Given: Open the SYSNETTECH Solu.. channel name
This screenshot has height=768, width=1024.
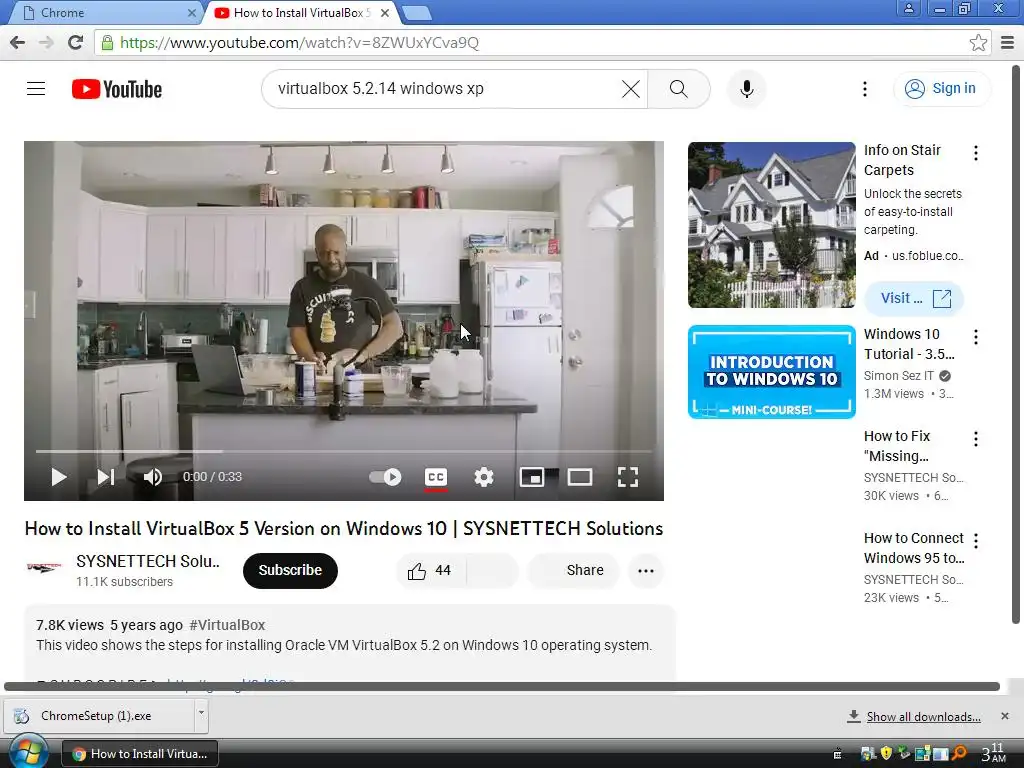Looking at the screenshot, I should click(148, 561).
